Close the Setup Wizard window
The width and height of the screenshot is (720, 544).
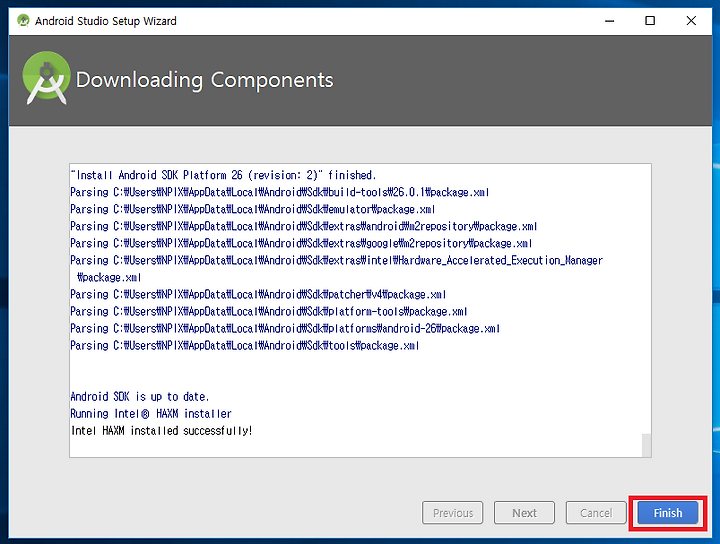point(691,21)
